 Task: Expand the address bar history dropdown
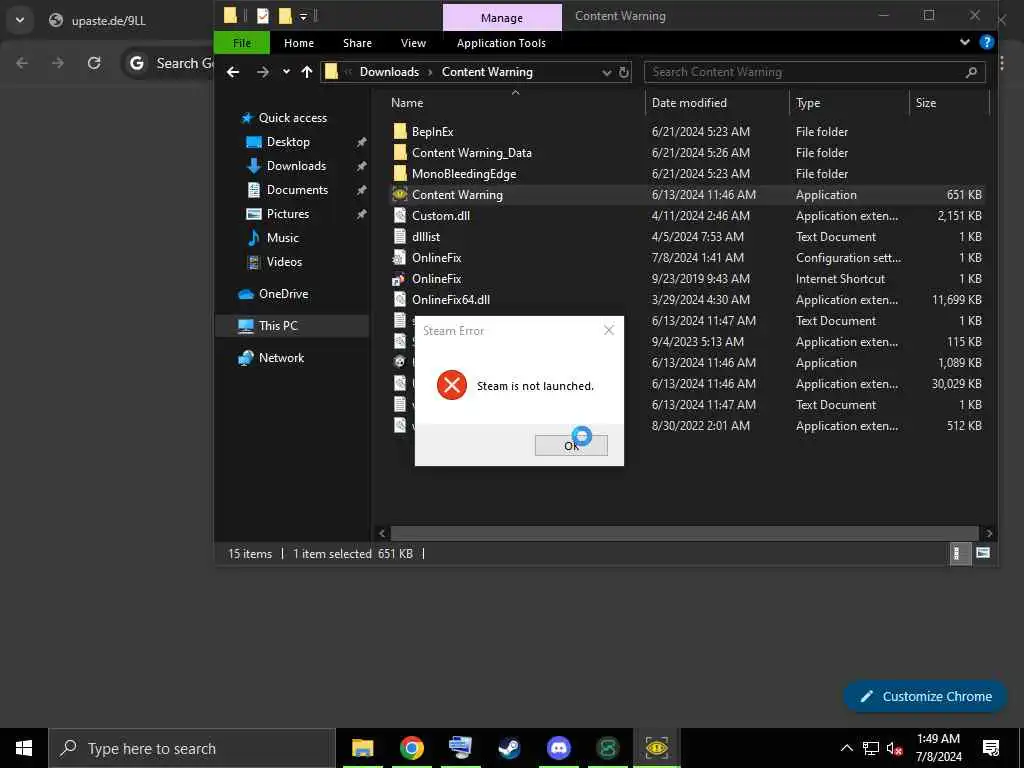click(x=607, y=72)
